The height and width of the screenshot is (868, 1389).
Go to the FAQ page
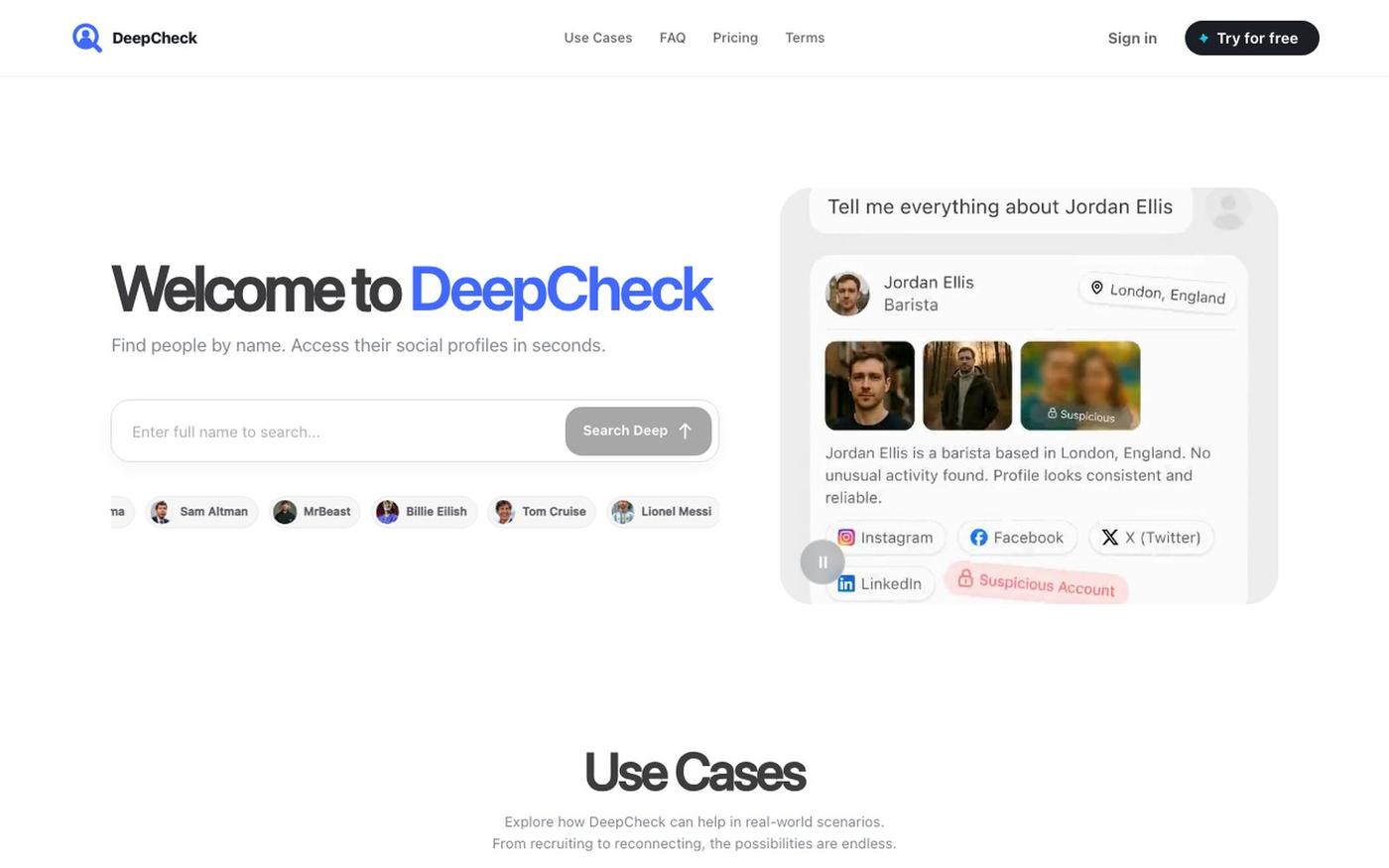[x=673, y=38]
